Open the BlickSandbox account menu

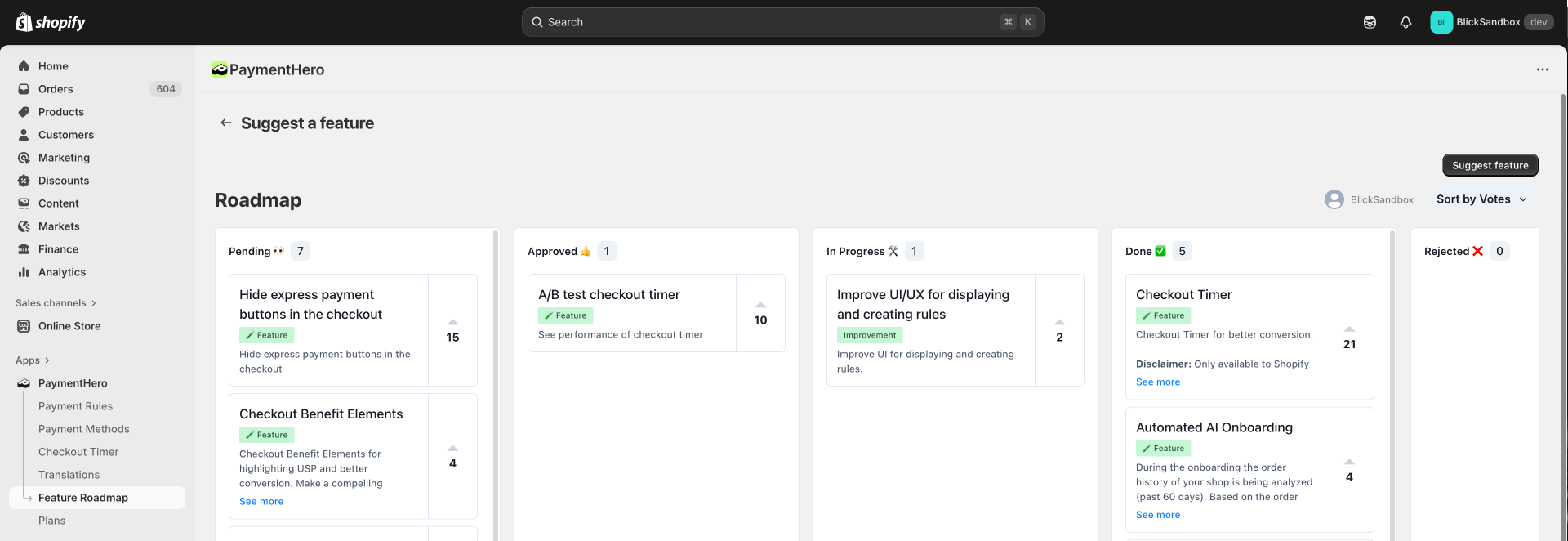click(1490, 22)
